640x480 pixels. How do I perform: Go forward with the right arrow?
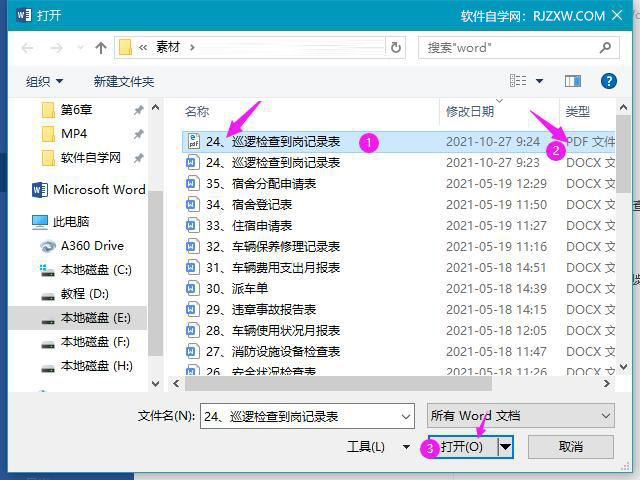pos(57,48)
